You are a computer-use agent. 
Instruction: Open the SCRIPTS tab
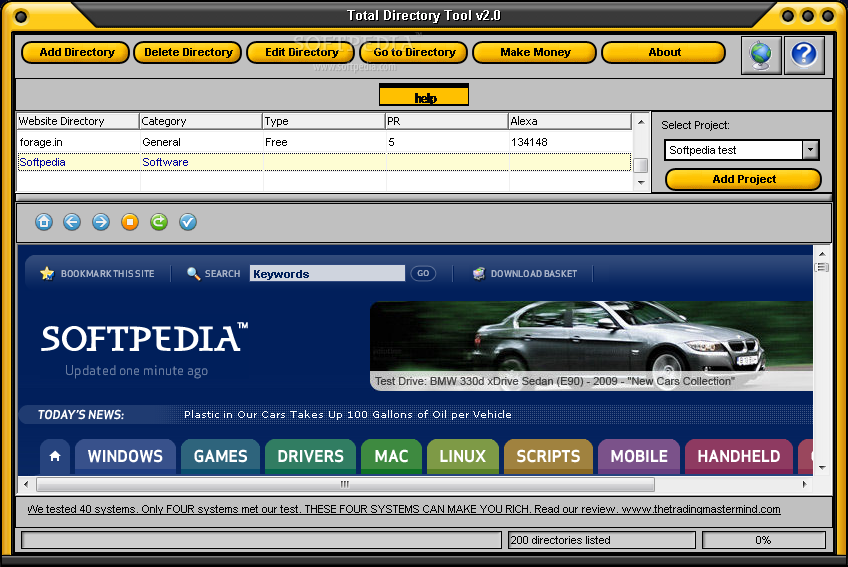tap(548, 457)
